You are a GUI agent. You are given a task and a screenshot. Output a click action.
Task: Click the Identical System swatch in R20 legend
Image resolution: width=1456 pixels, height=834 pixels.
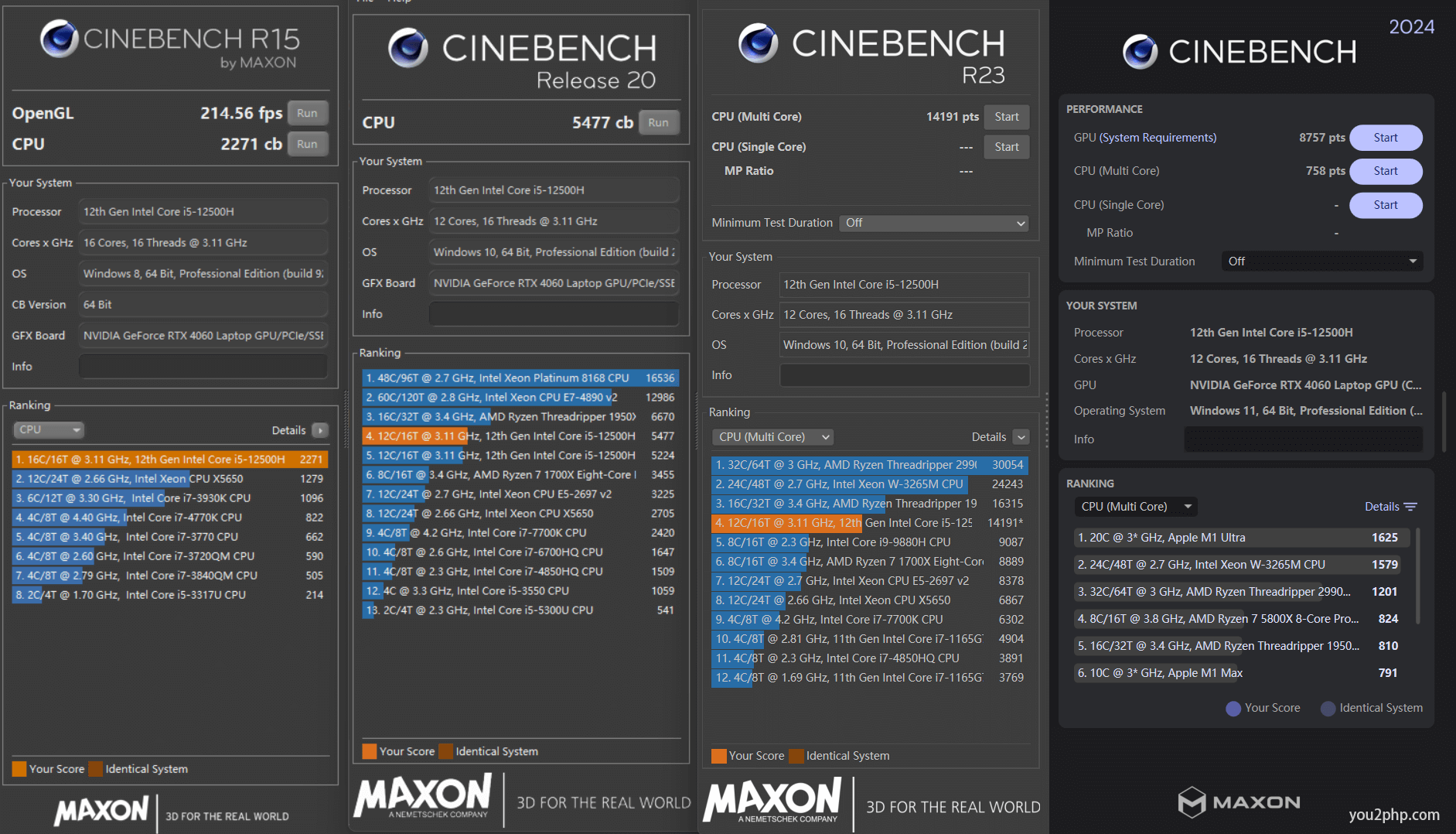445,751
